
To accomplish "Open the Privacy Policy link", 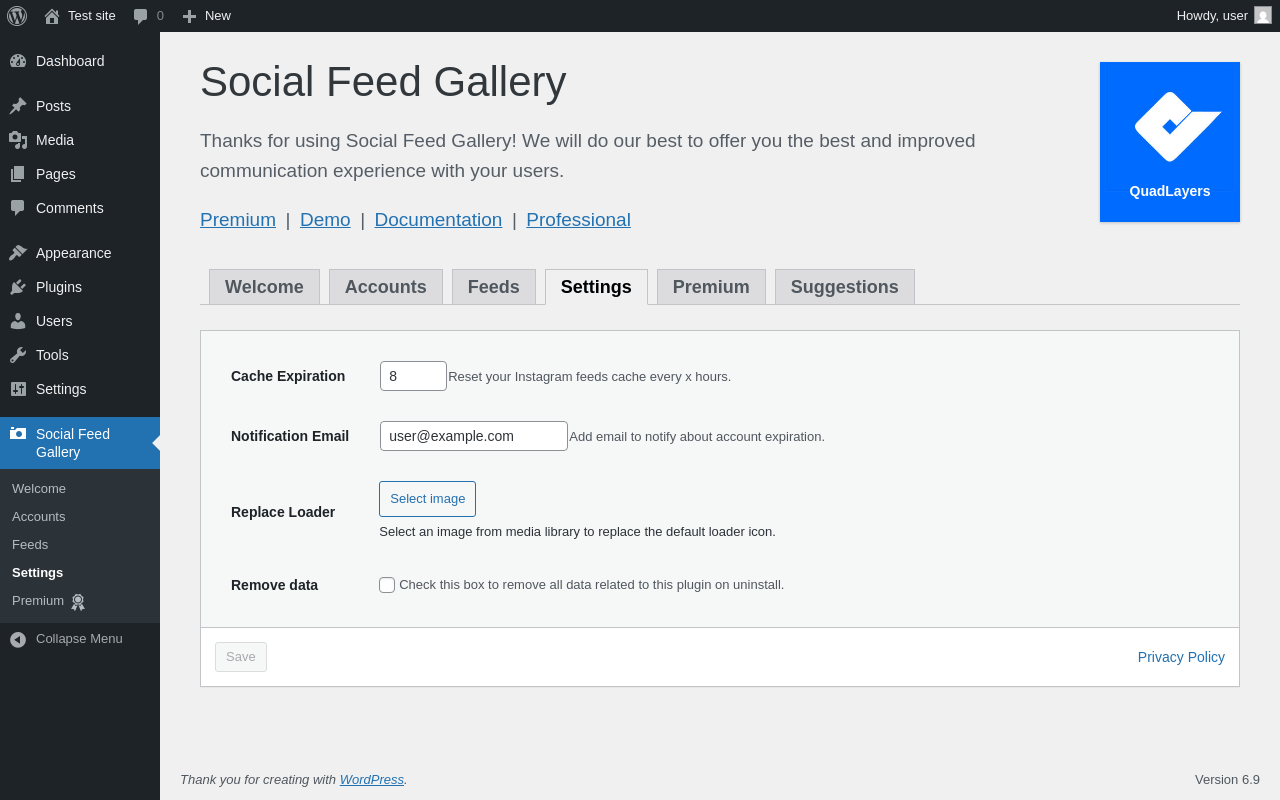I will click(x=1181, y=657).
